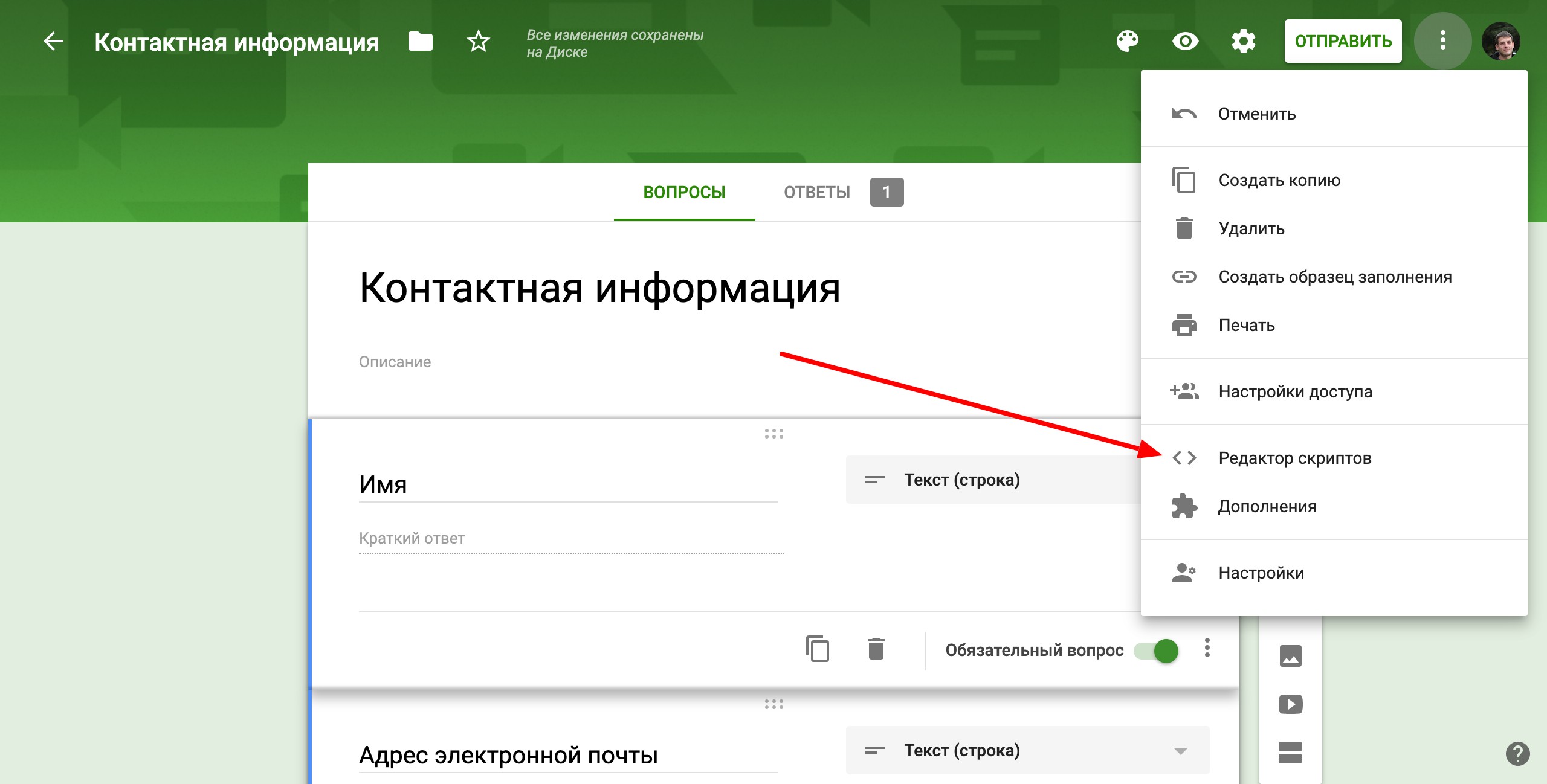Viewport: 1547px width, 784px height.
Task: Click header form name Контактная информация
Action: coord(237,42)
